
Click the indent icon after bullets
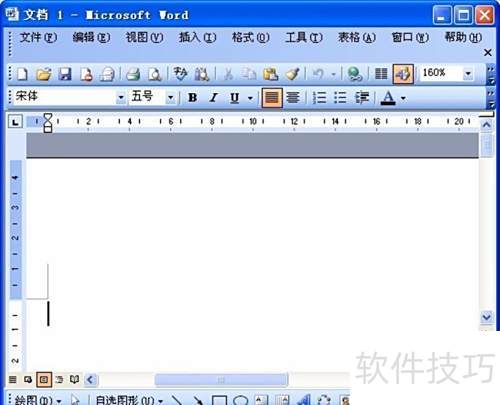click(x=362, y=98)
